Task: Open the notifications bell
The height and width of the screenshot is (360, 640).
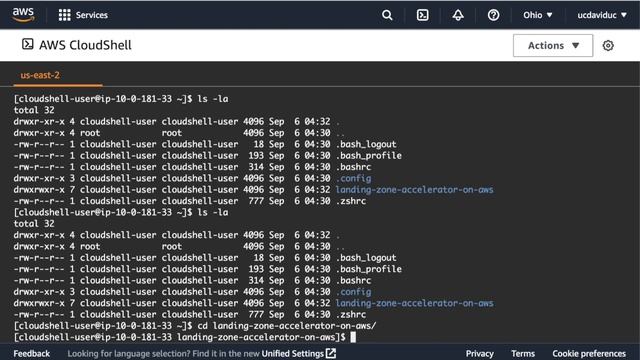Action: click(x=458, y=15)
